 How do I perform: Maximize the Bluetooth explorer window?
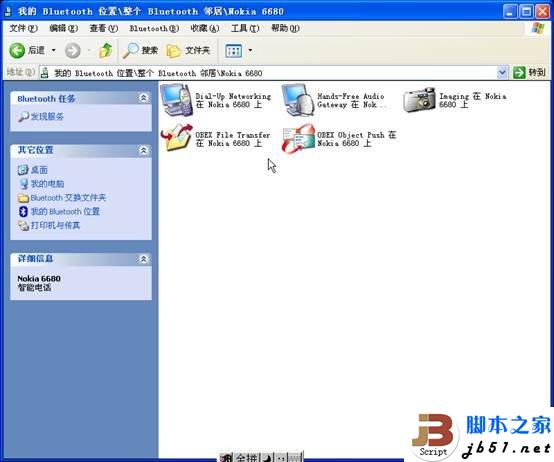tap(526, 11)
